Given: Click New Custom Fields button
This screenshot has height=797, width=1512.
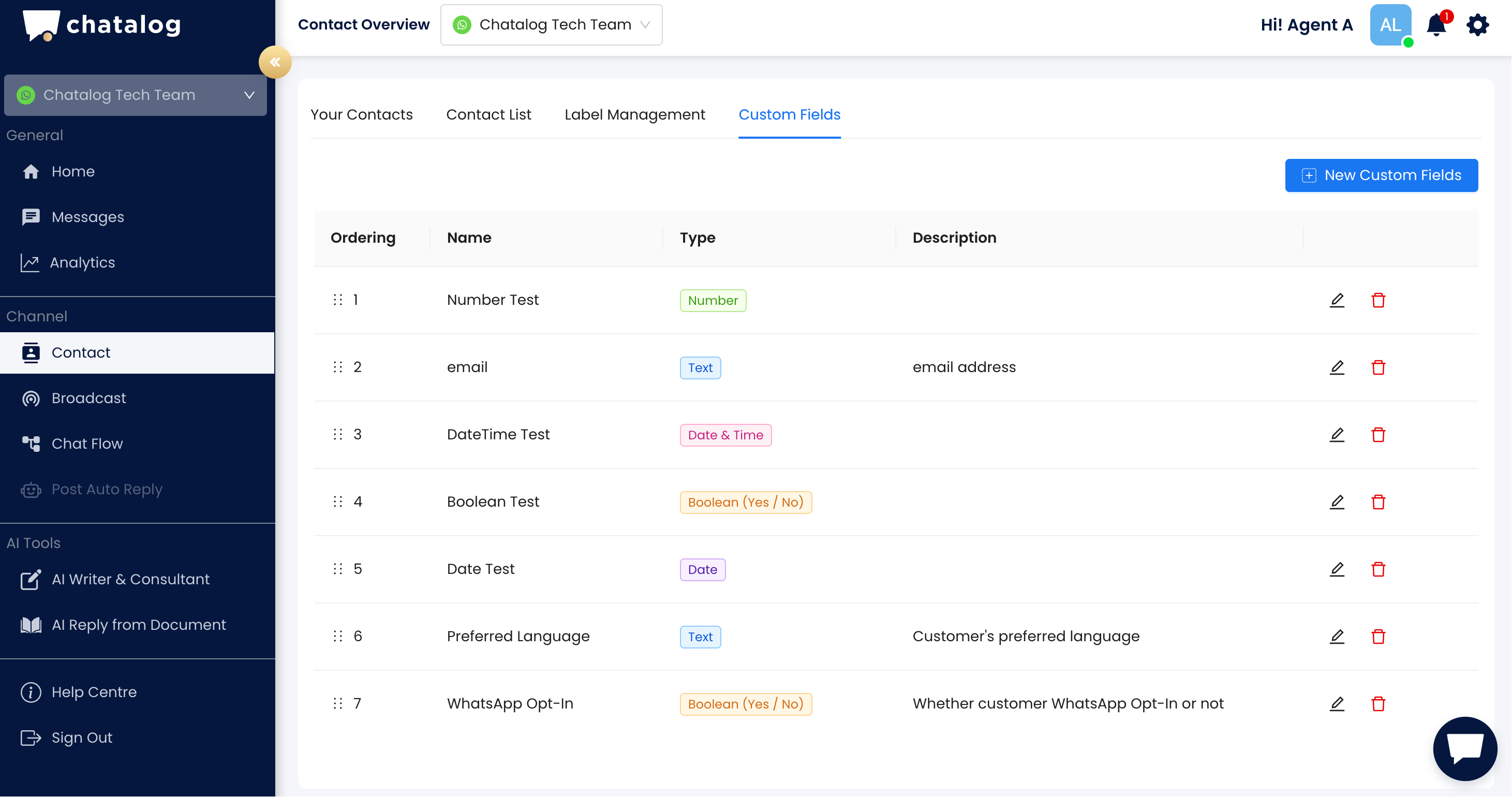Looking at the screenshot, I should click(1381, 175).
